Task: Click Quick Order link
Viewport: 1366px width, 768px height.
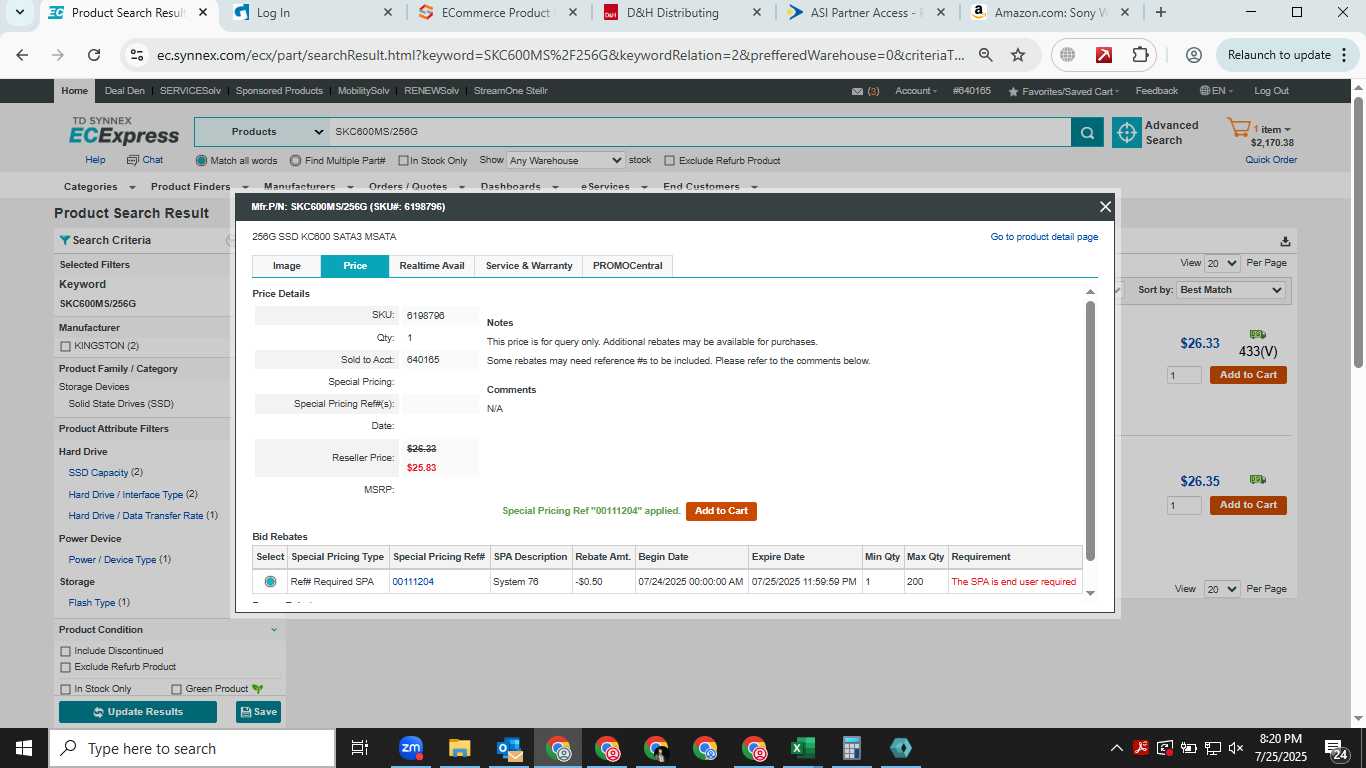Action: (1271, 160)
